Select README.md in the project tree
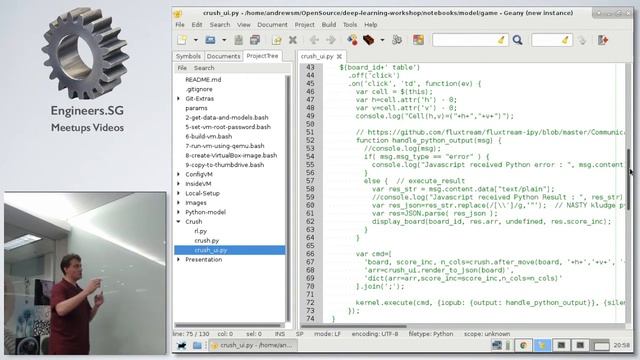Image resolution: width=640 pixels, height=360 pixels. tap(203, 80)
